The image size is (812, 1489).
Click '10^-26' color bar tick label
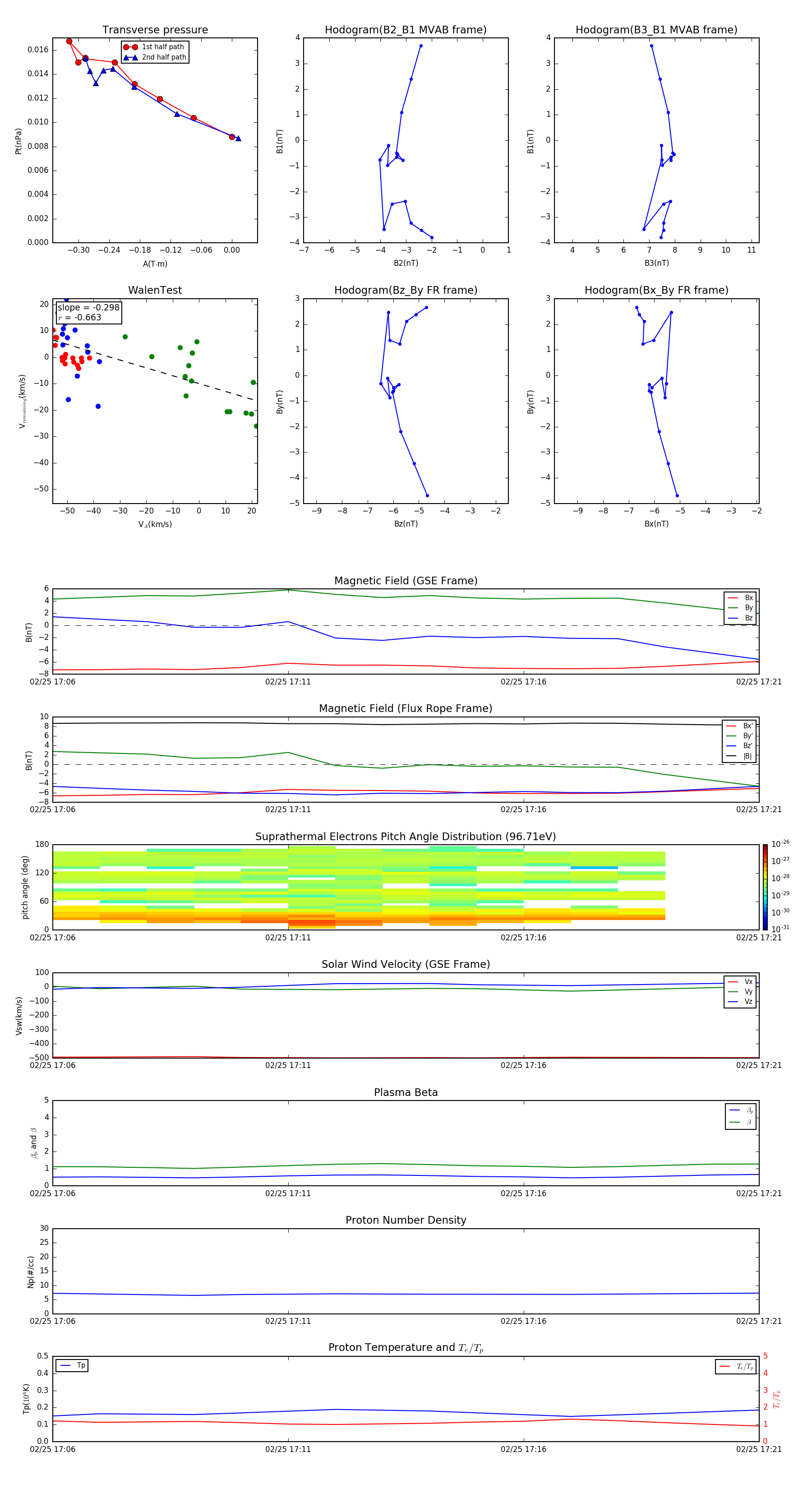click(x=780, y=844)
